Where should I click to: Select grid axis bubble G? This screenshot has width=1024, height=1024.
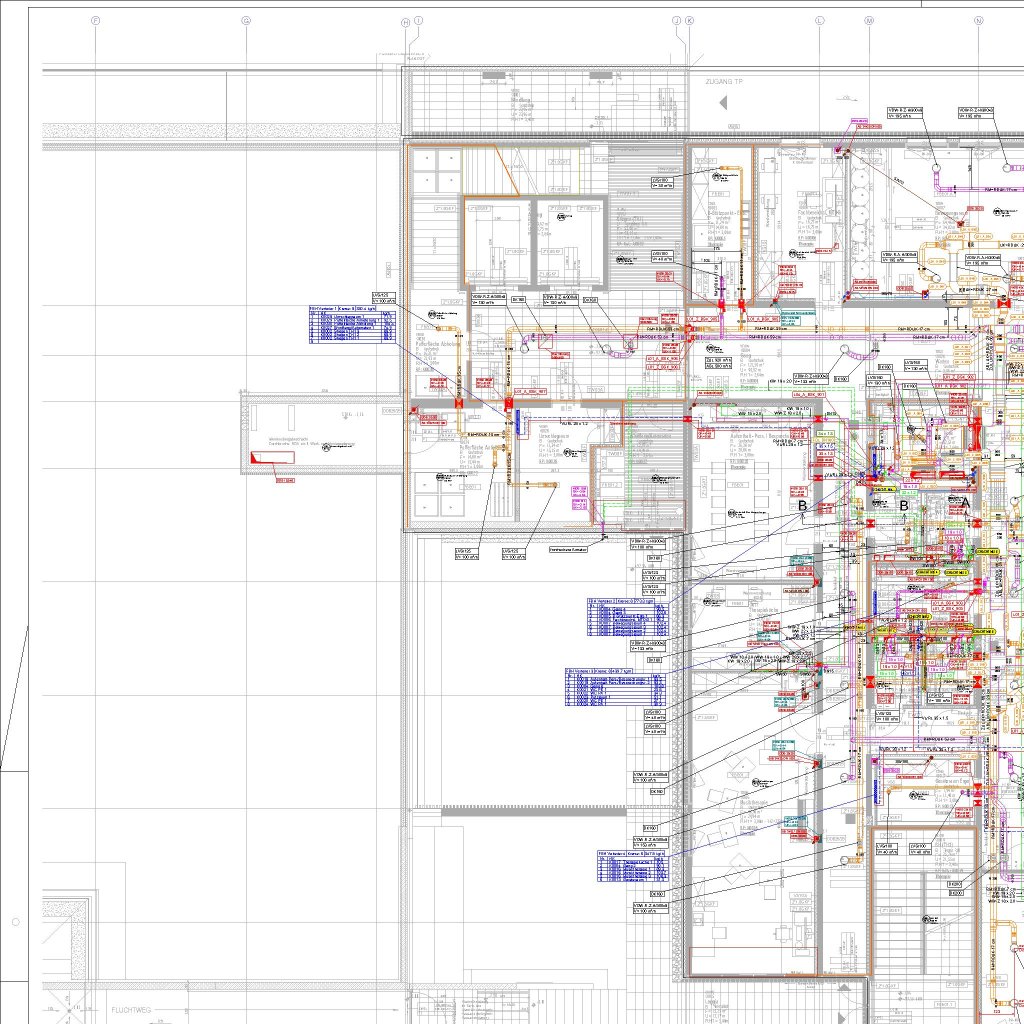point(246,21)
